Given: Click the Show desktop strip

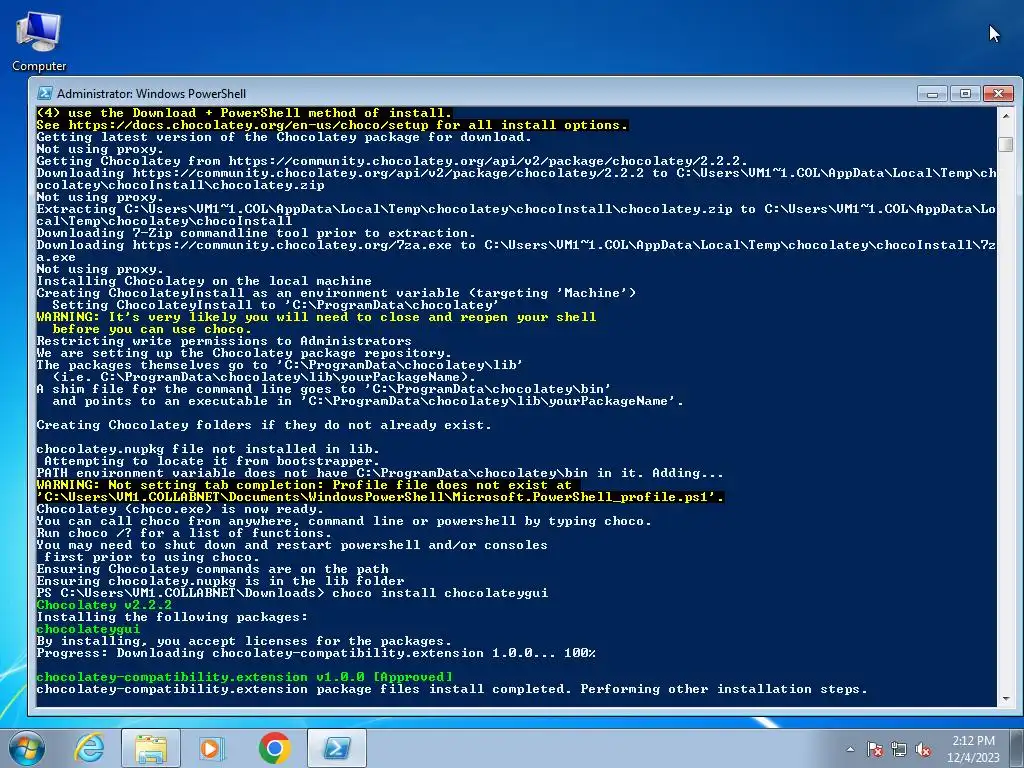Looking at the screenshot, I should click(1018, 748).
